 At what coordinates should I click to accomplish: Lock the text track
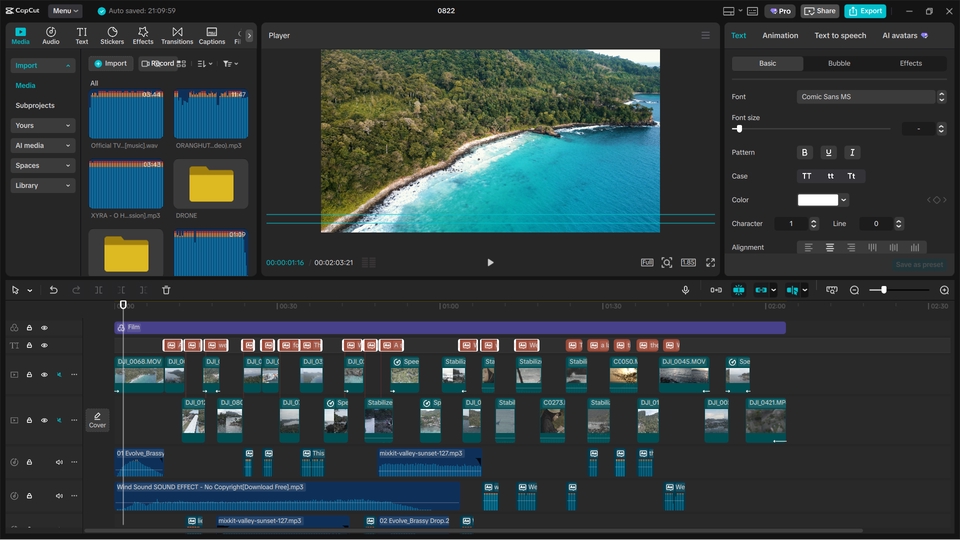(x=29, y=345)
